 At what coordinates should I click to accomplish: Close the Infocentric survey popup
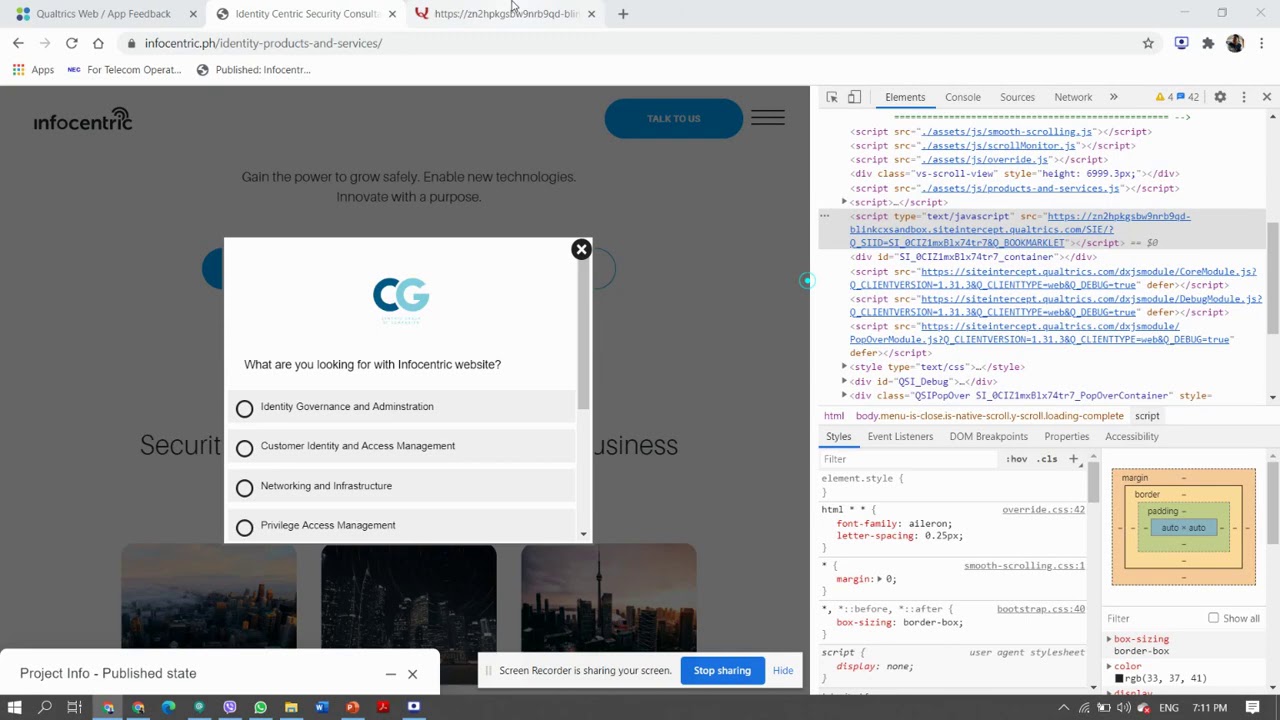581,249
